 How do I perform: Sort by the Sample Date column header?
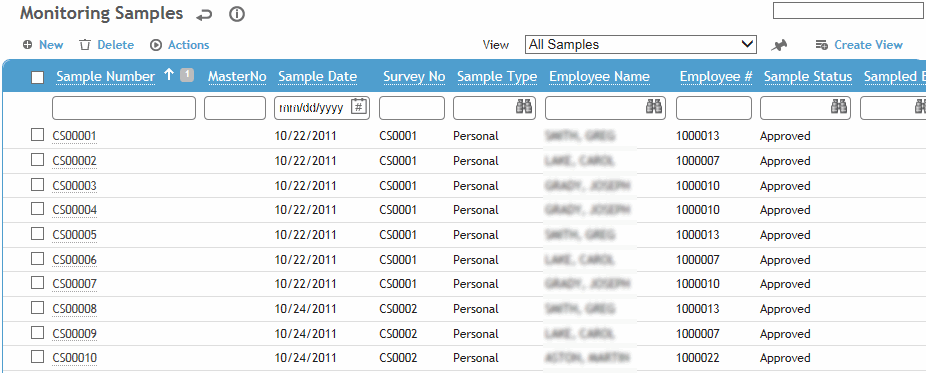click(x=318, y=77)
